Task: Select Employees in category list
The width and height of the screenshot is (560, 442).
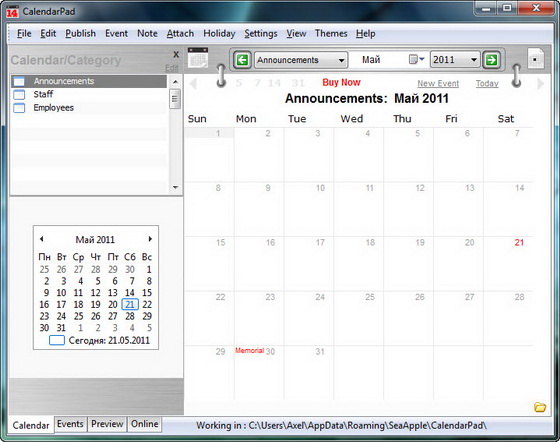Action: coord(89,108)
